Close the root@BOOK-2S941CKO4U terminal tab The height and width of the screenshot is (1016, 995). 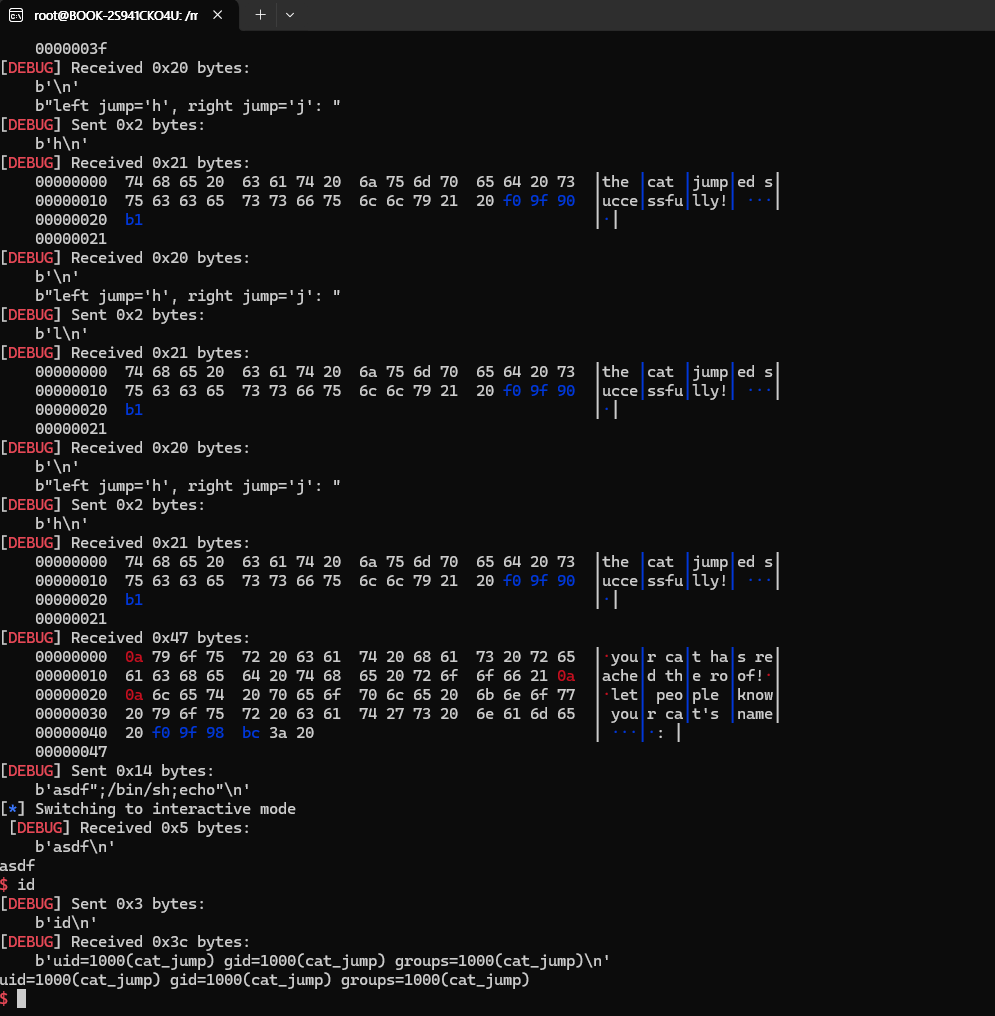(x=218, y=15)
